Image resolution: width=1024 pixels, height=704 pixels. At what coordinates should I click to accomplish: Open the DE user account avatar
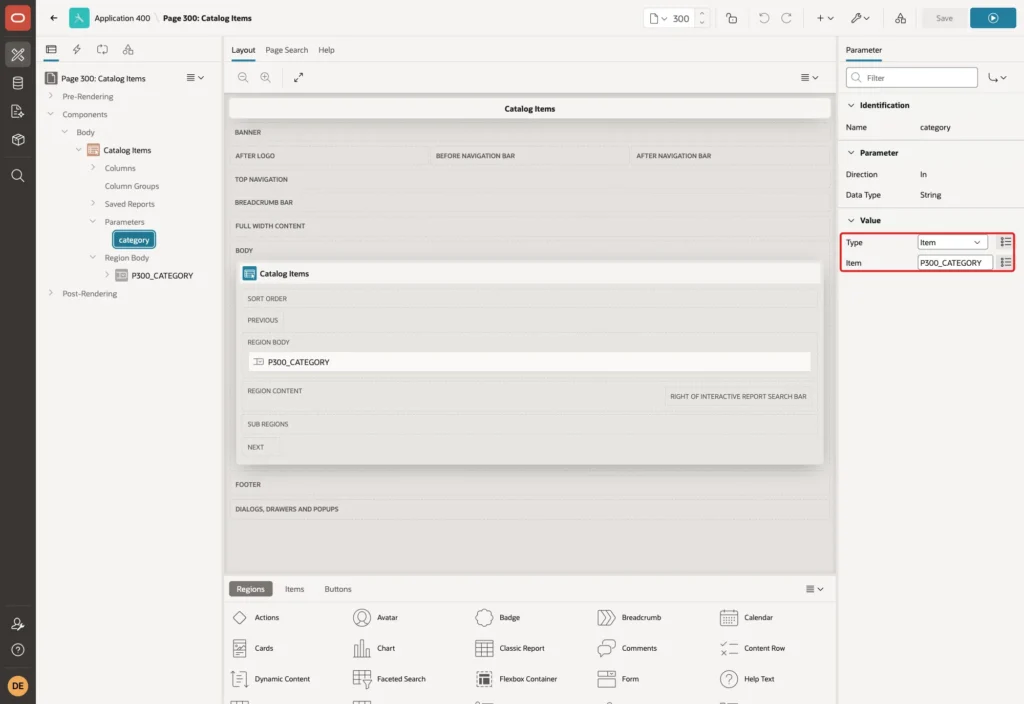[18, 686]
